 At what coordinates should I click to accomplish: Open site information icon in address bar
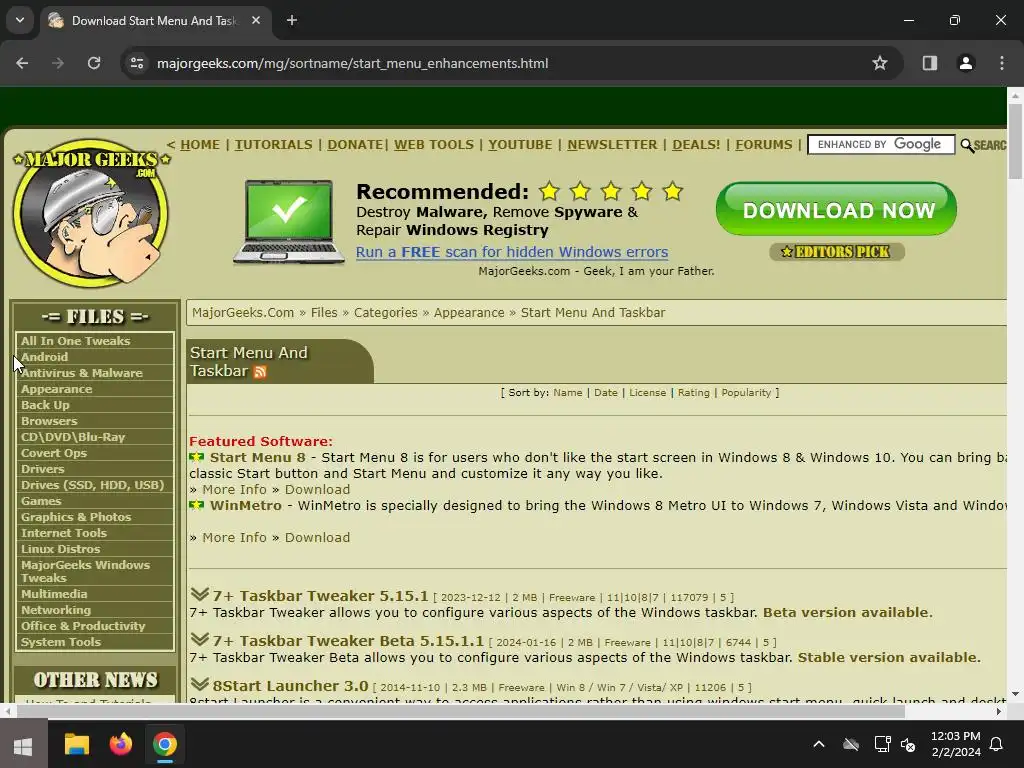click(137, 63)
